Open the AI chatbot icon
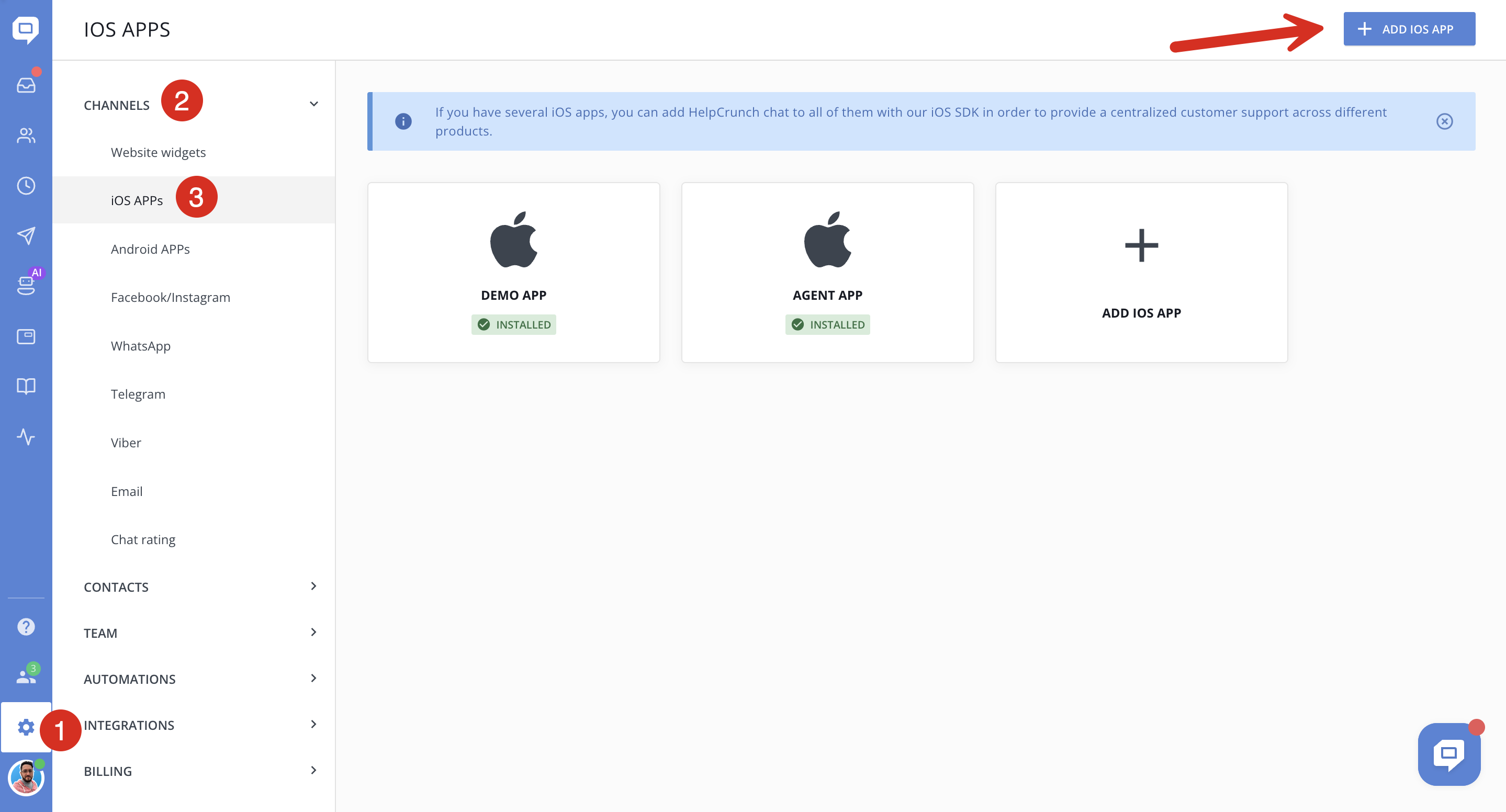Screen dimensions: 1506x812 coord(26,285)
